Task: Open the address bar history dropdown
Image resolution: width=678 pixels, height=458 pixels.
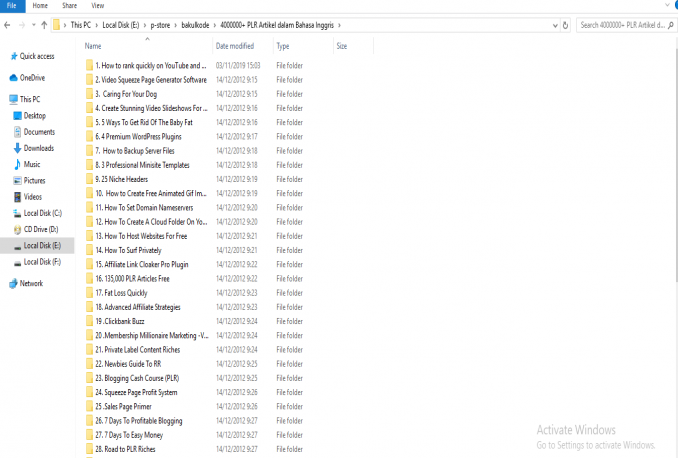Action: tap(553, 24)
